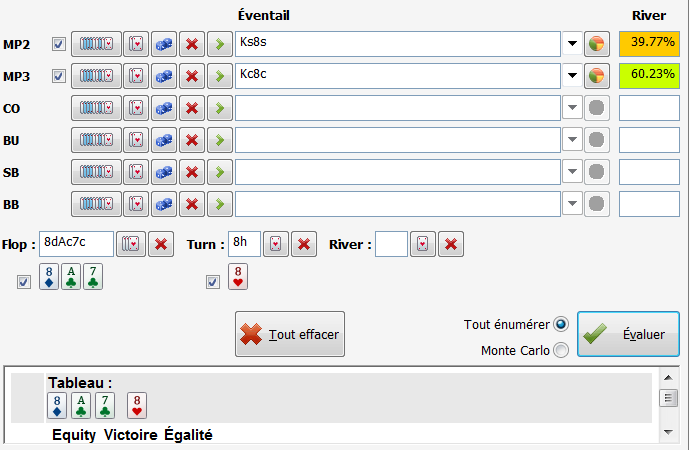This screenshot has height=450, width=693.
Task: Uncheck the MP2 player checkbox
Action: click(58, 44)
